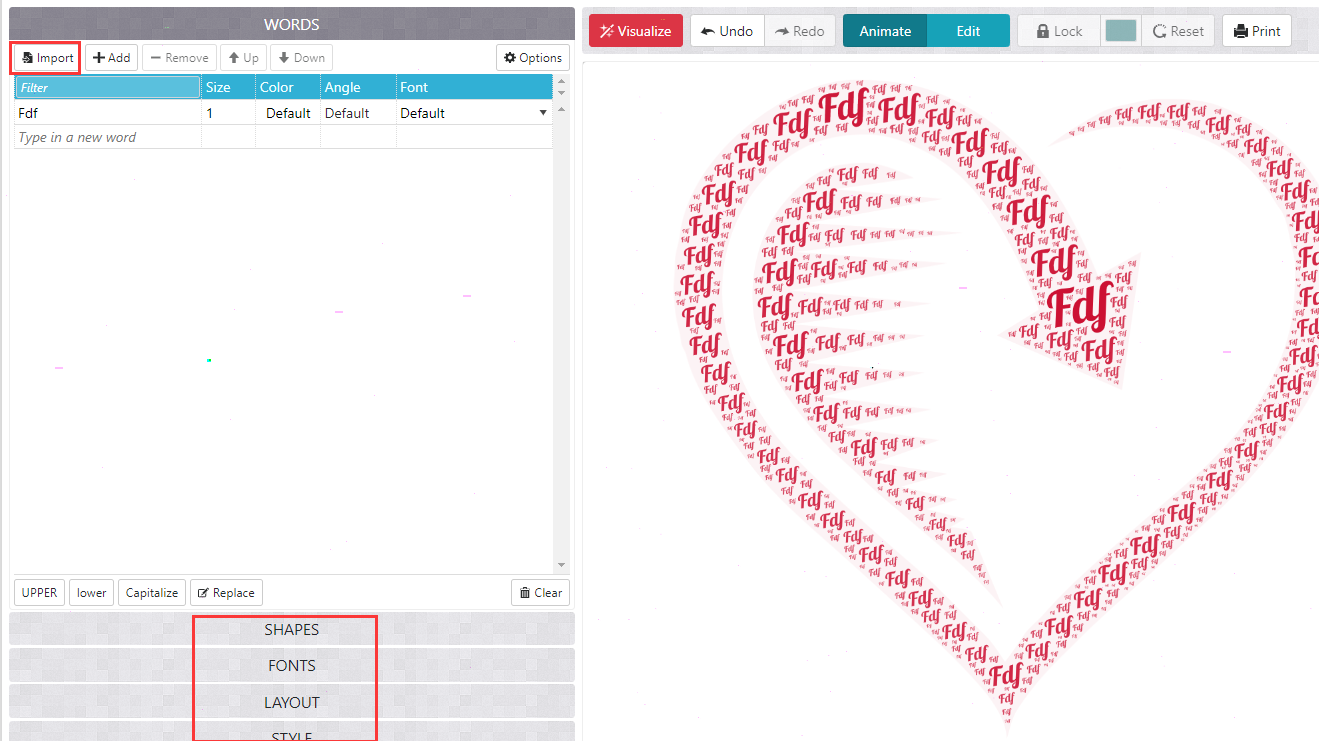Open the Replace words tool
The height and width of the screenshot is (741, 1319).
(226, 593)
